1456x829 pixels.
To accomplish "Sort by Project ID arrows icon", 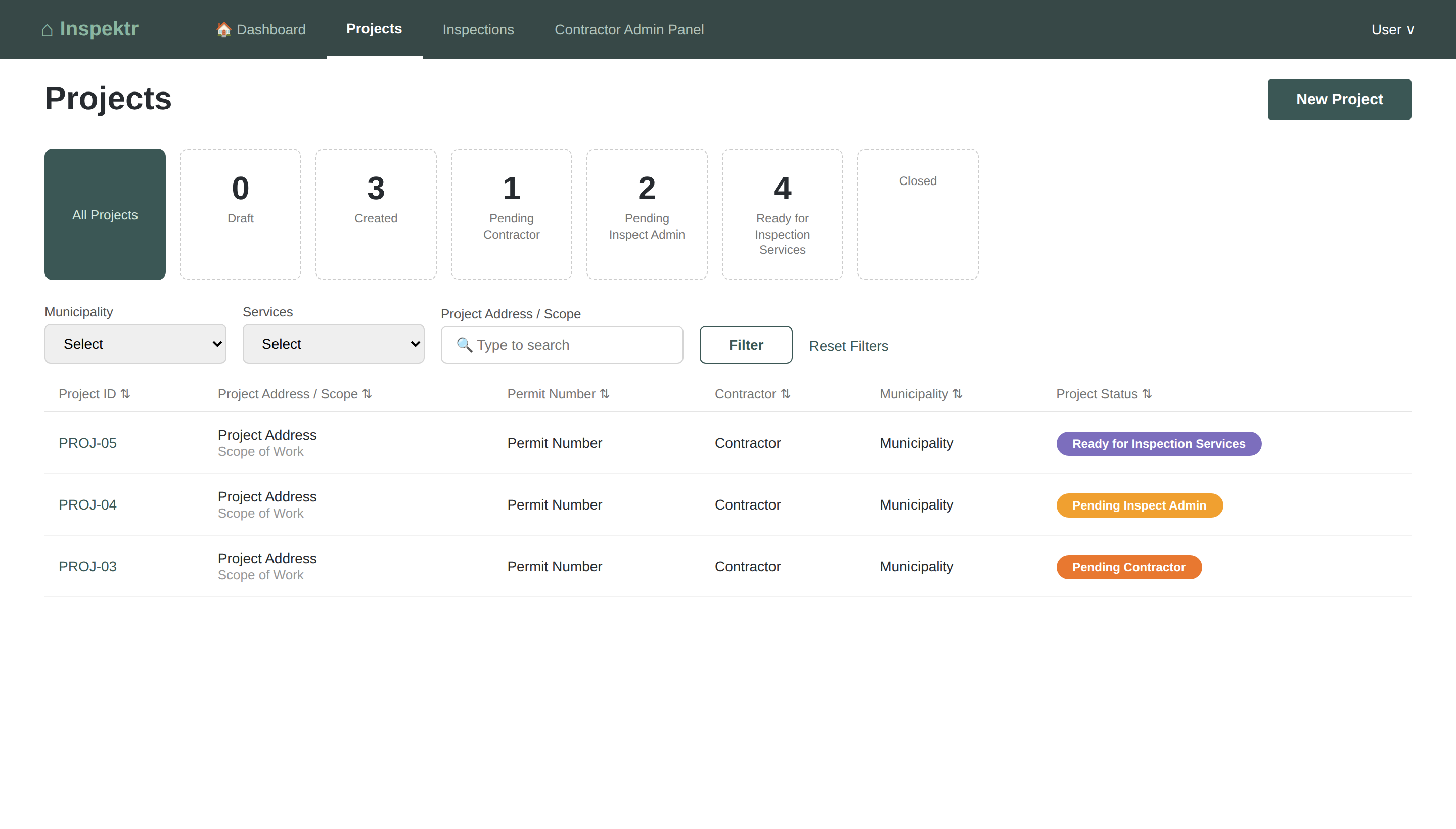I will tap(125, 394).
